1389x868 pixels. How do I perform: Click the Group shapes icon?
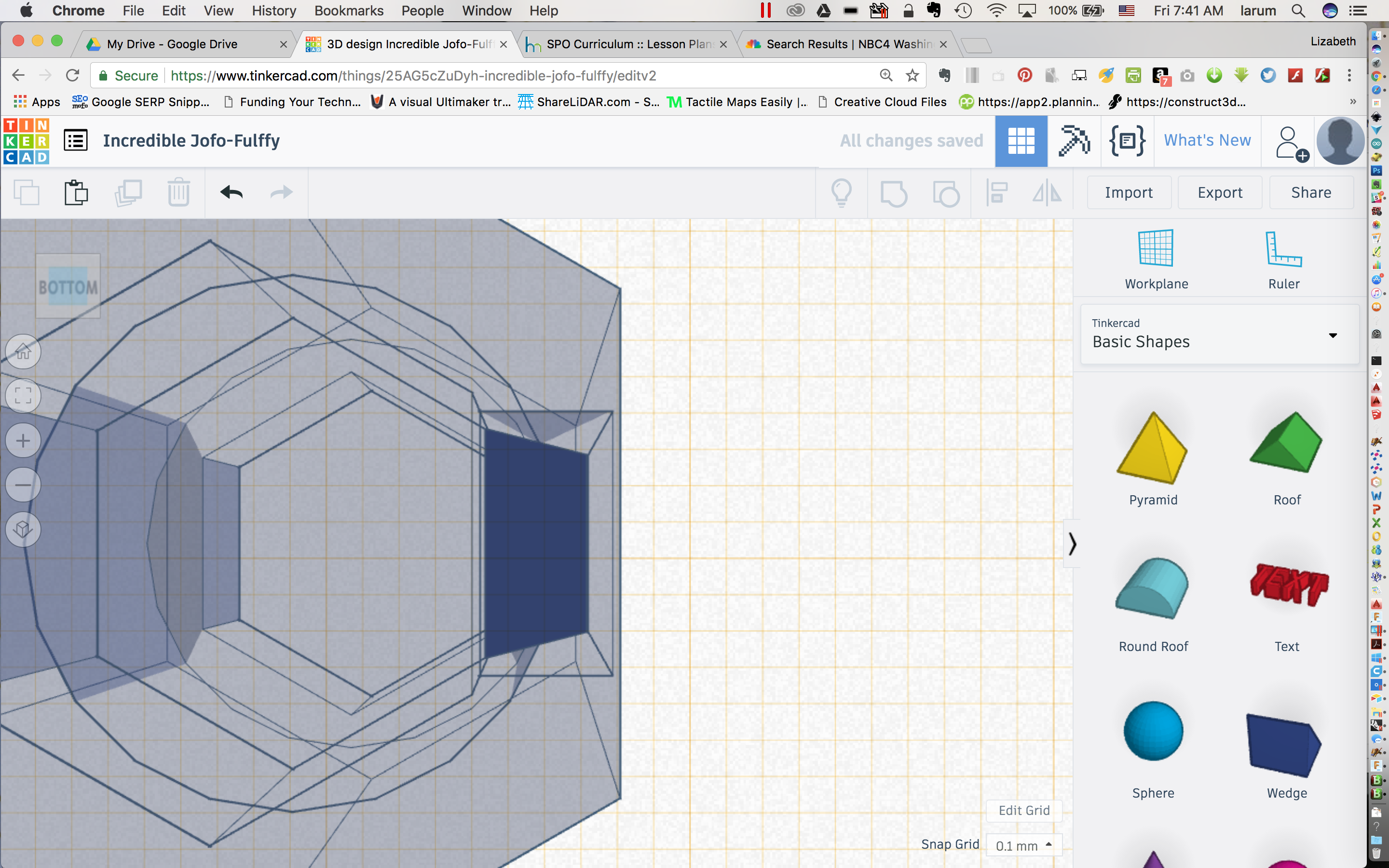[x=894, y=193]
